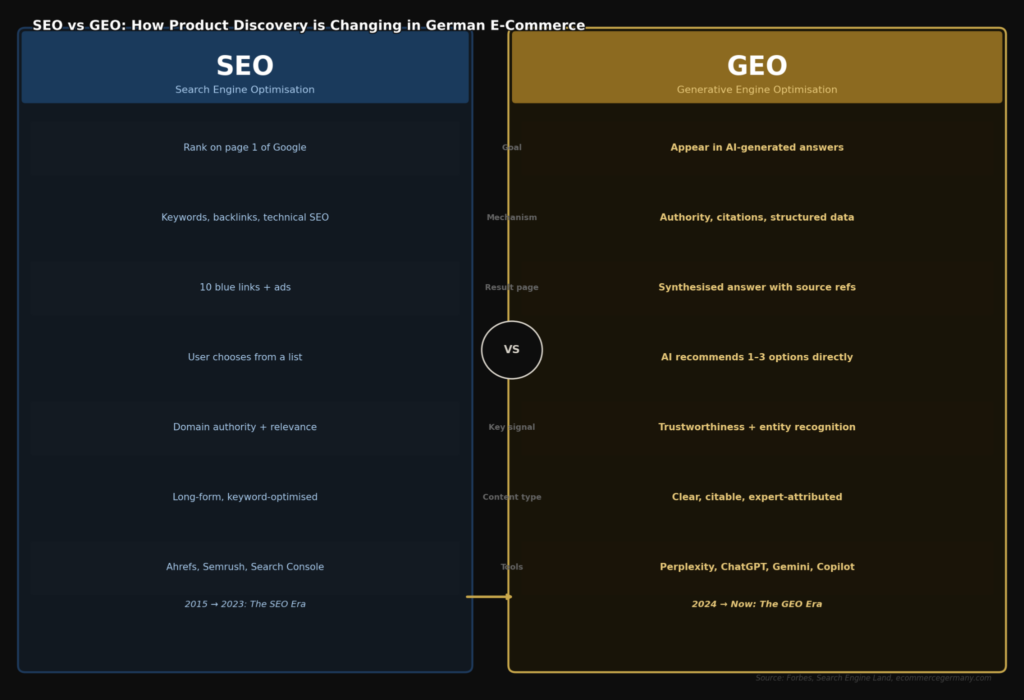This screenshot has width=1024, height=700.
Task: Click the VS circle badge
Action: [x=512, y=350]
